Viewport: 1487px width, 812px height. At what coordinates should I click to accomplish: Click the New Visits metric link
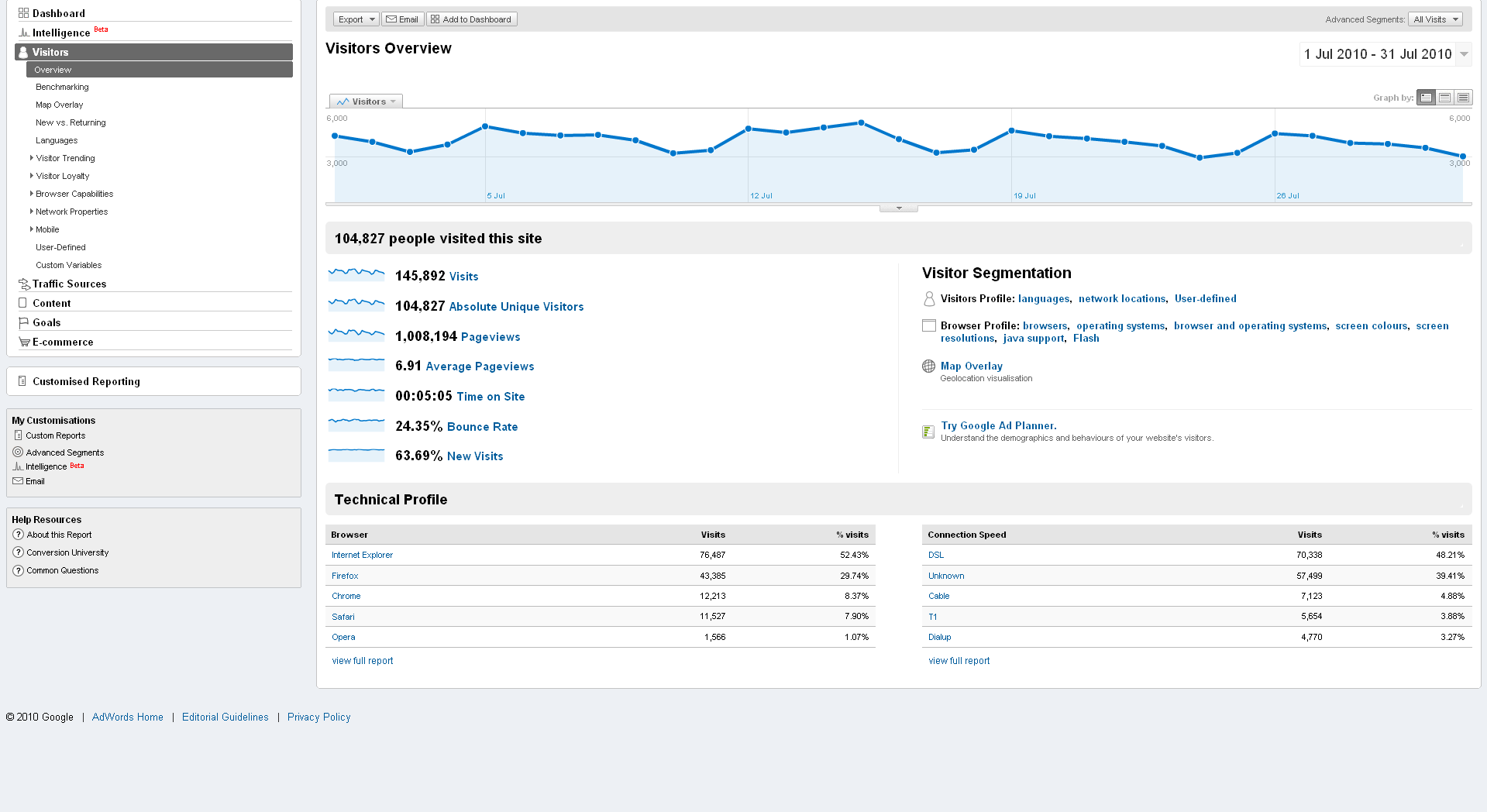[x=475, y=456]
